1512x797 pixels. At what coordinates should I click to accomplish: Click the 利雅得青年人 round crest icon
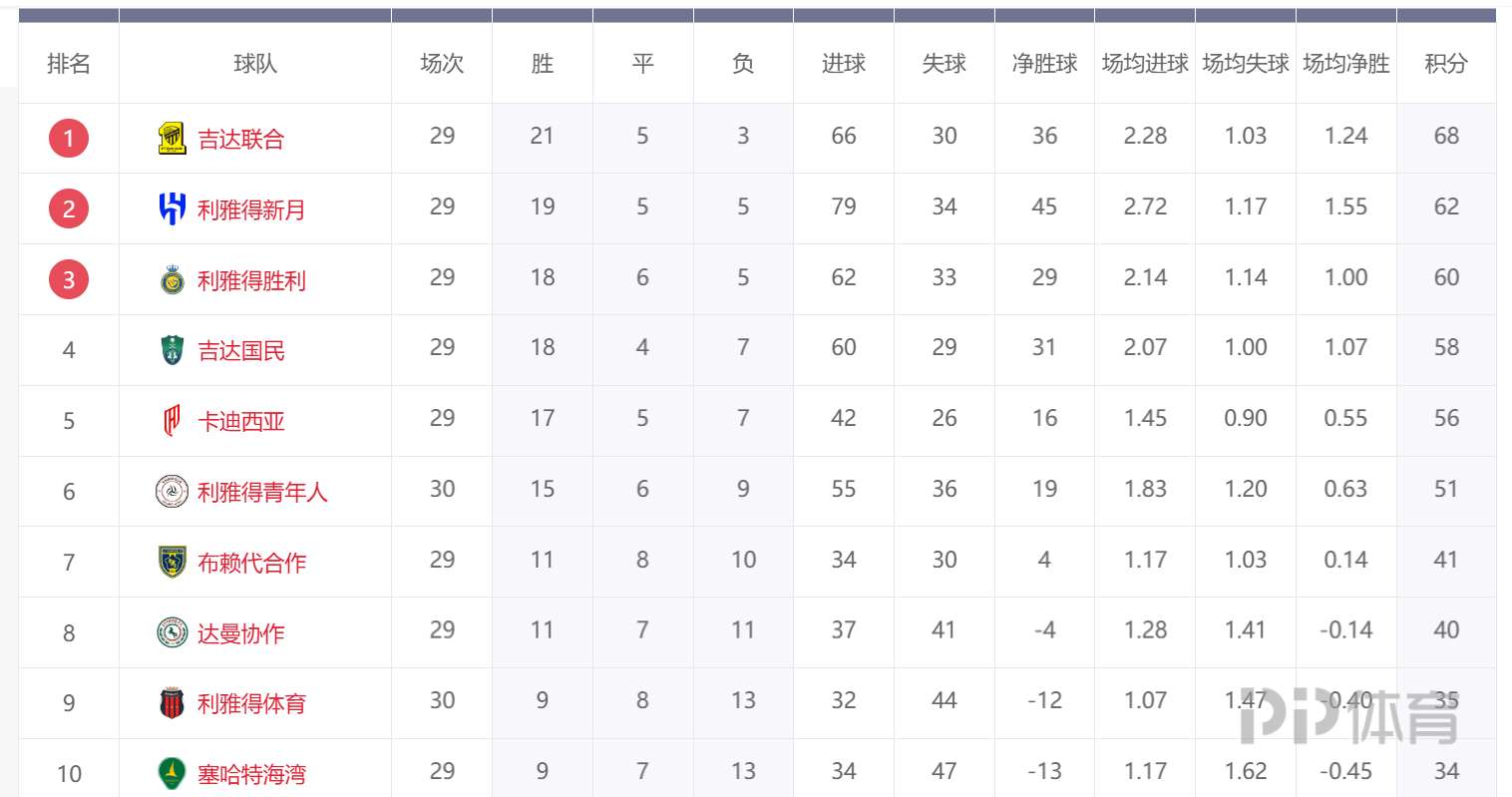(x=172, y=492)
